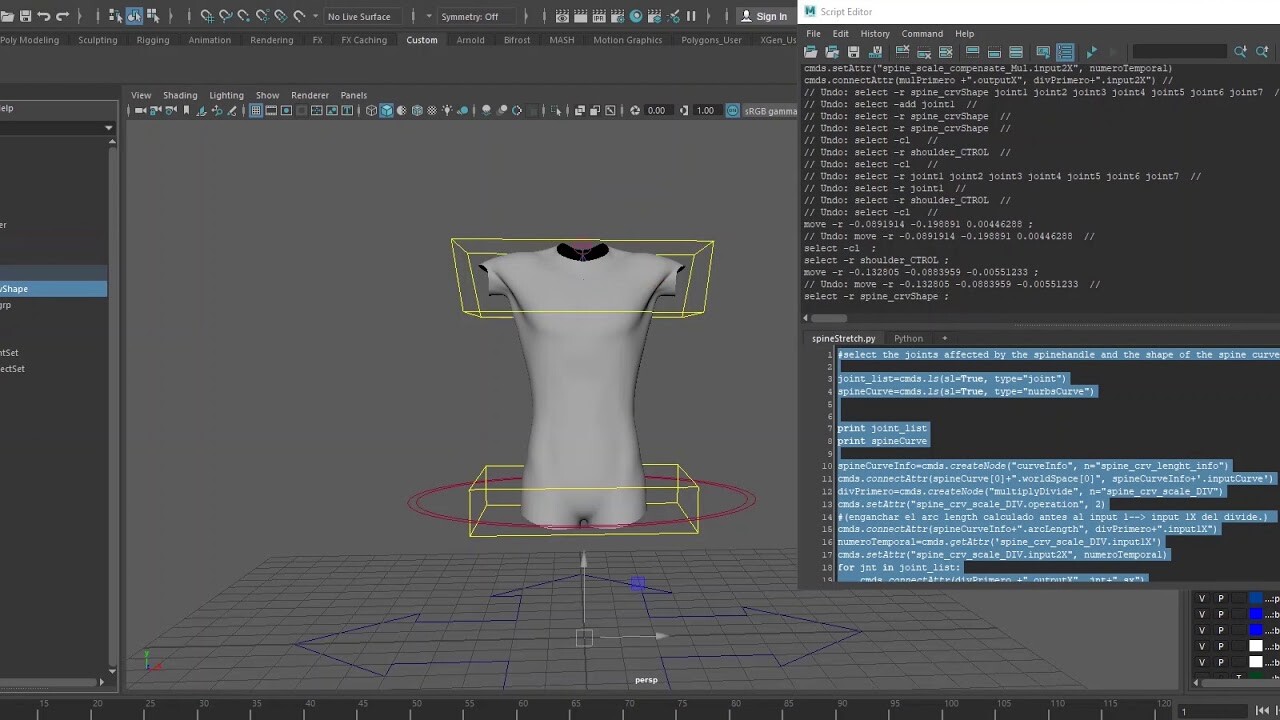Open the History menu in Script Editor

[875, 33]
